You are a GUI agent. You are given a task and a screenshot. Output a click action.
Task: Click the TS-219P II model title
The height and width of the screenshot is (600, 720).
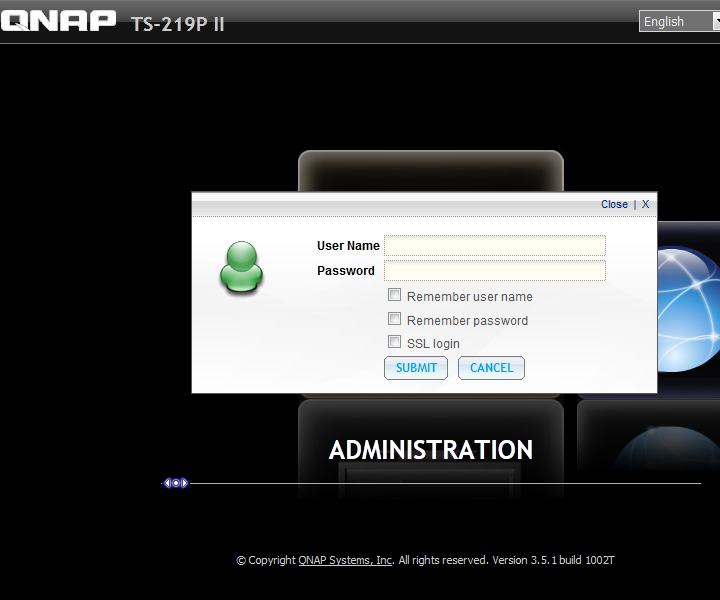[178, 23]
